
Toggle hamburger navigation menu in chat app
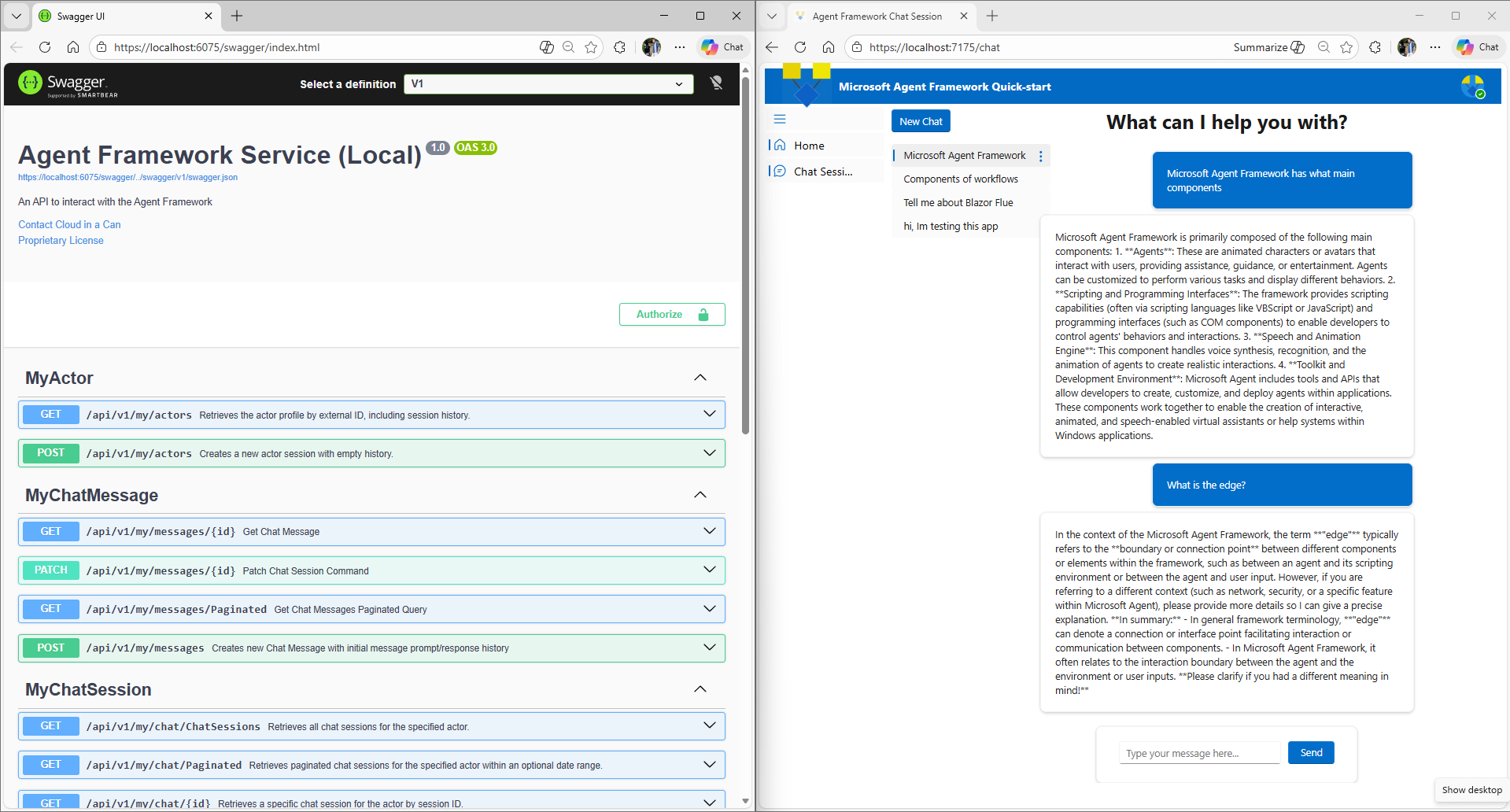(780, 120)
